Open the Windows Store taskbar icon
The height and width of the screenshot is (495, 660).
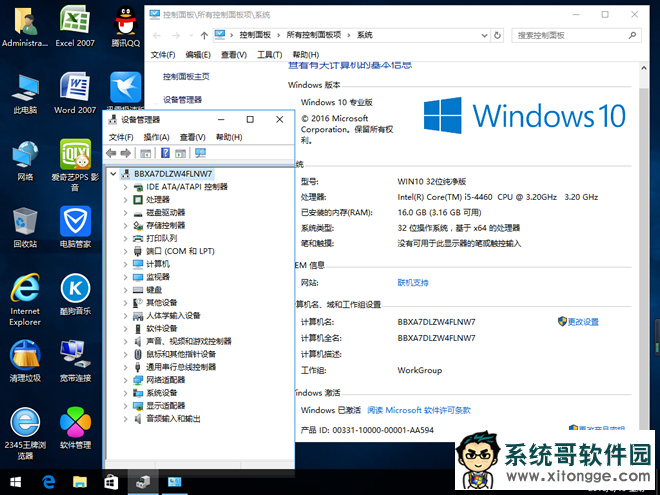pyautogui.click(x=111, y=482)
